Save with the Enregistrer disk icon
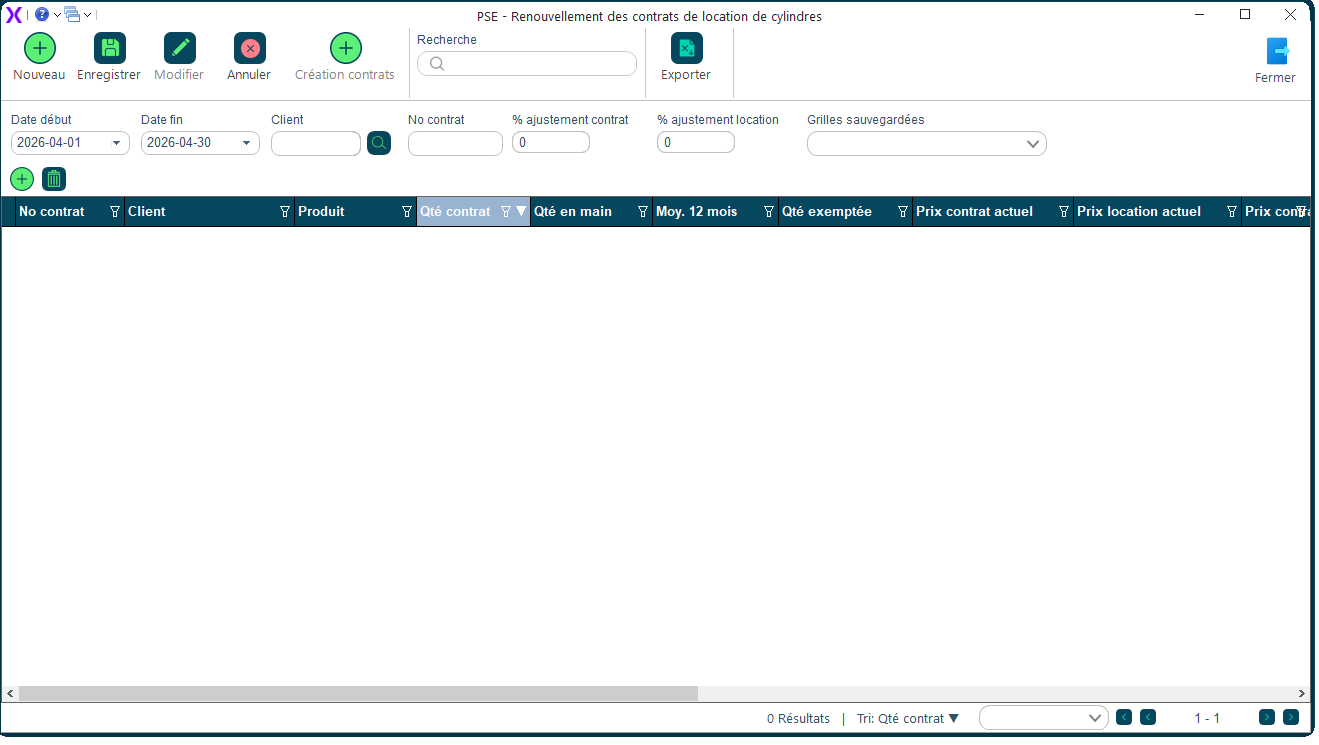Image resolution: width=1319 pixels, height=745 pixels. [109, 48]
